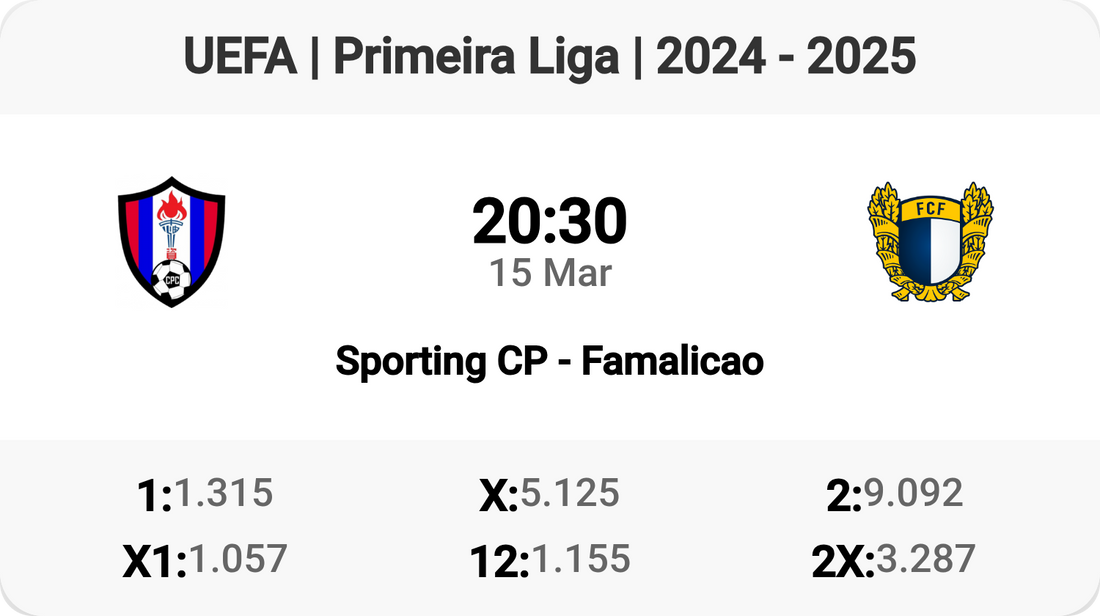This screenshot has height=616, width=1100.
Task: Click the "X:" draw label
Action: (497, 496)
